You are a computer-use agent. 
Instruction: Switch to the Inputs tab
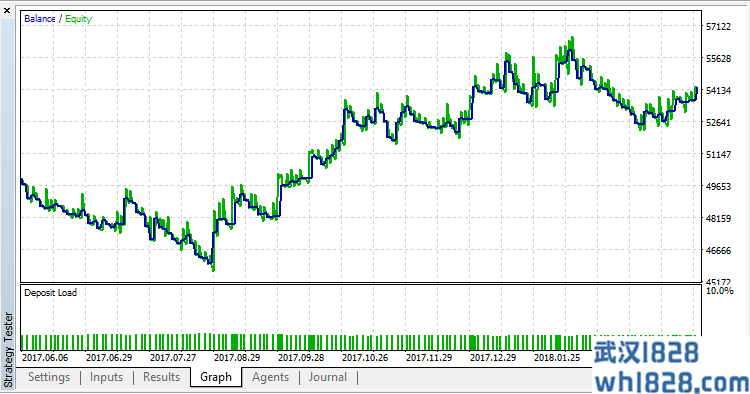click(106, 377)
